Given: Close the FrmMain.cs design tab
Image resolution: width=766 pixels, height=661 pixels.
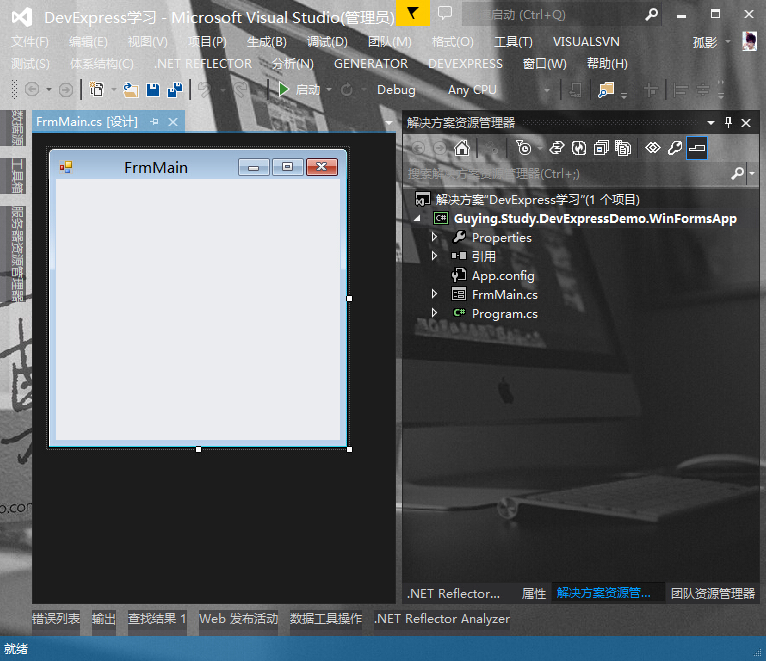Looking at the screenshot, I should 173,122.
